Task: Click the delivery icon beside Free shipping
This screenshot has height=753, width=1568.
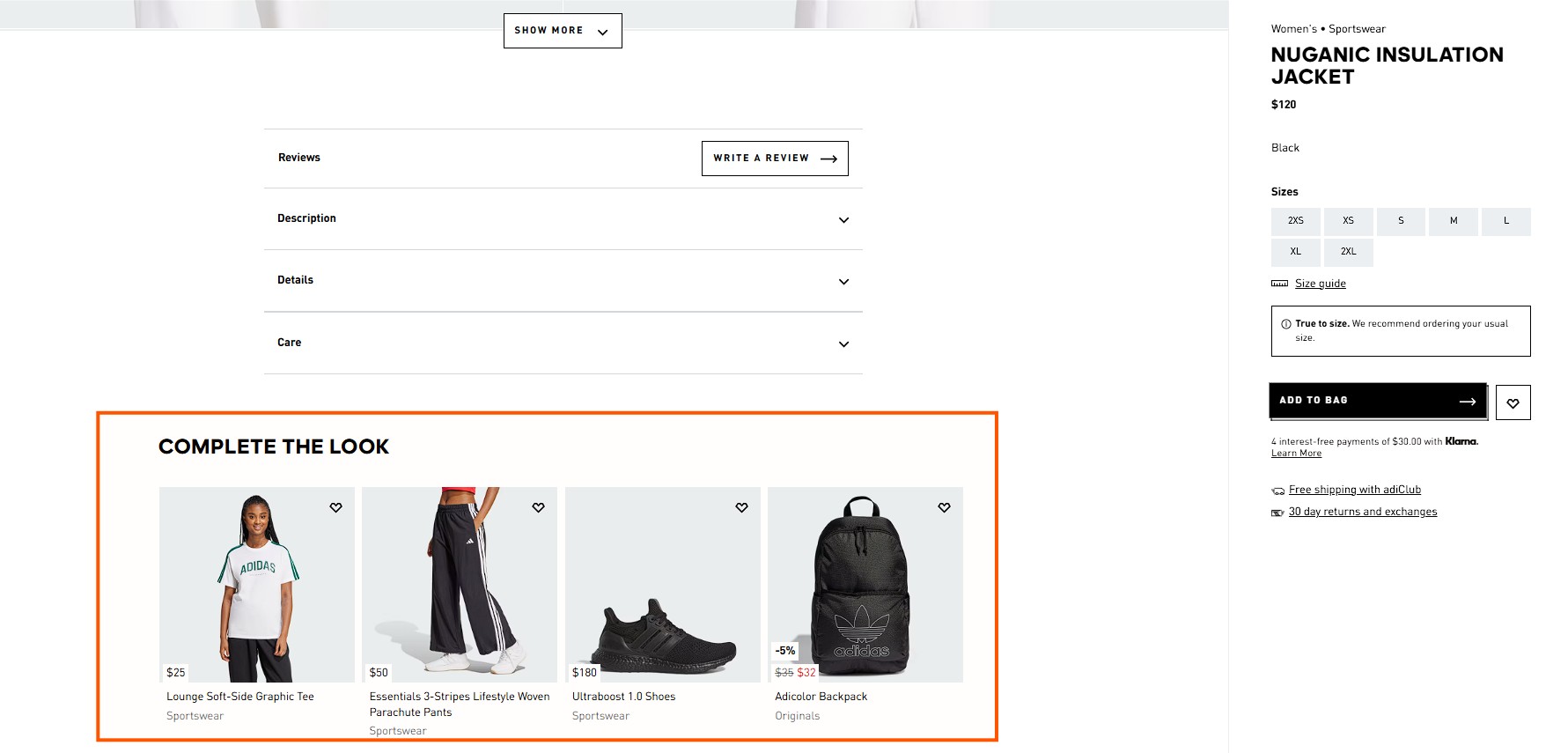Action: coord(1277,491)
